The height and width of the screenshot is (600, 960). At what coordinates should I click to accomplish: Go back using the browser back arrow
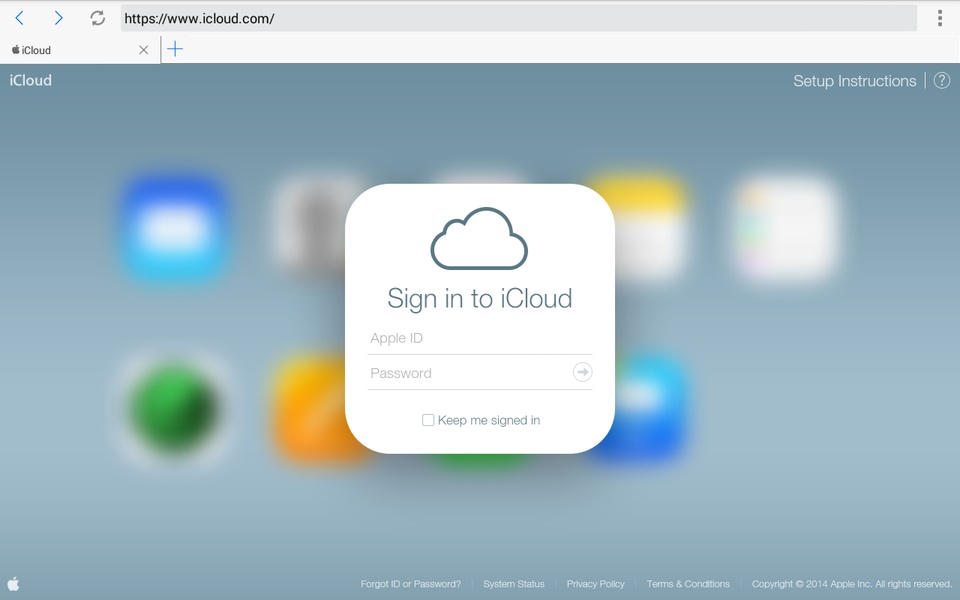[x=20, y=18]
